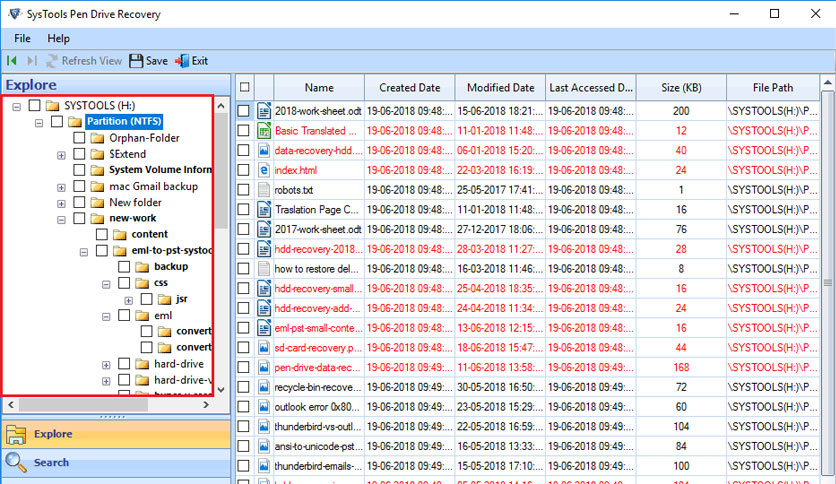Click the Exit label in the toolbar
Viewport: 836px width, 484px height.
point(200,61)
